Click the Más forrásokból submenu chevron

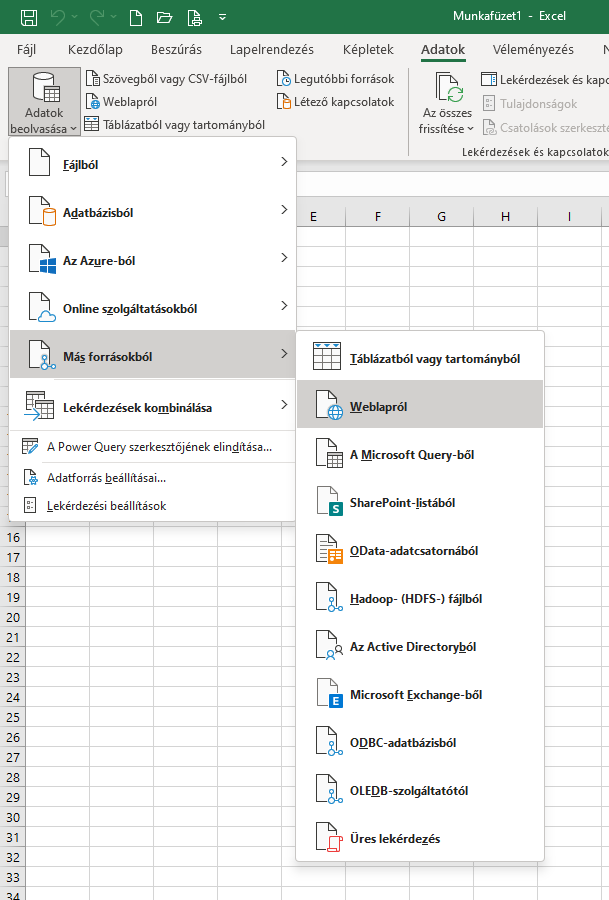(x=284, y=354)
